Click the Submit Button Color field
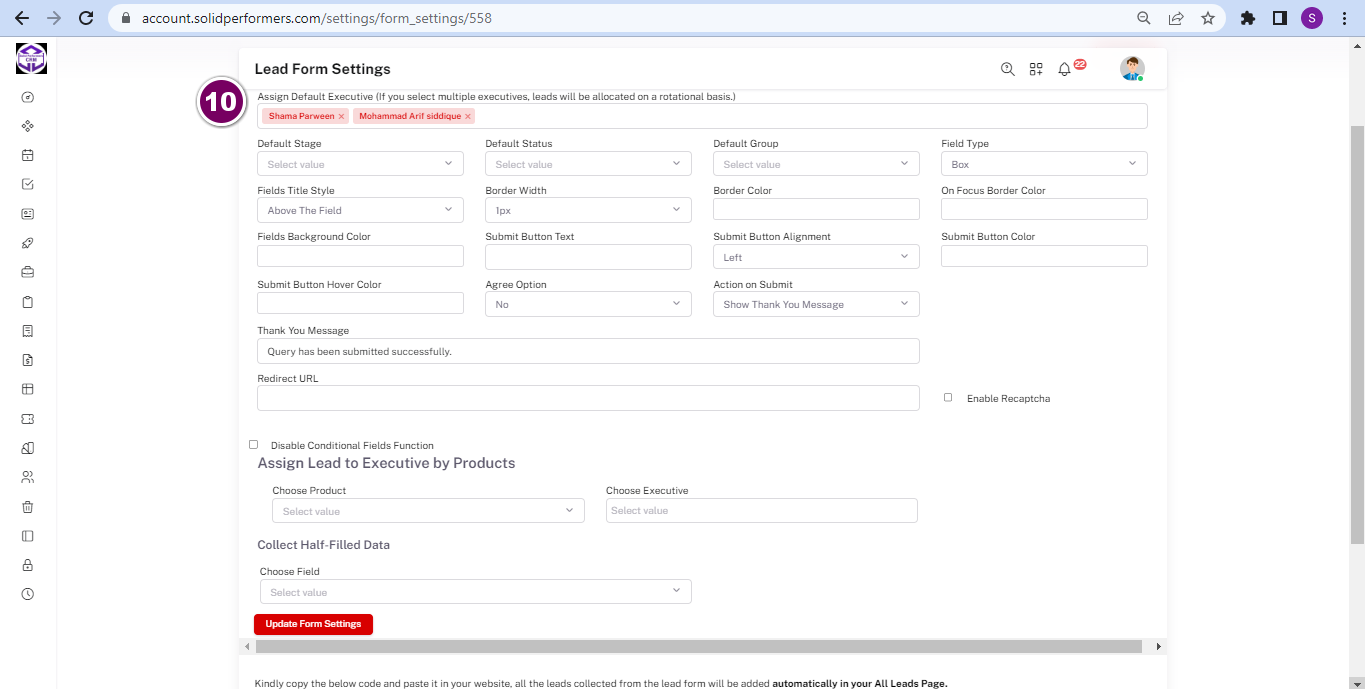This screenshot has height=689, width=1365. (1044, 256)
